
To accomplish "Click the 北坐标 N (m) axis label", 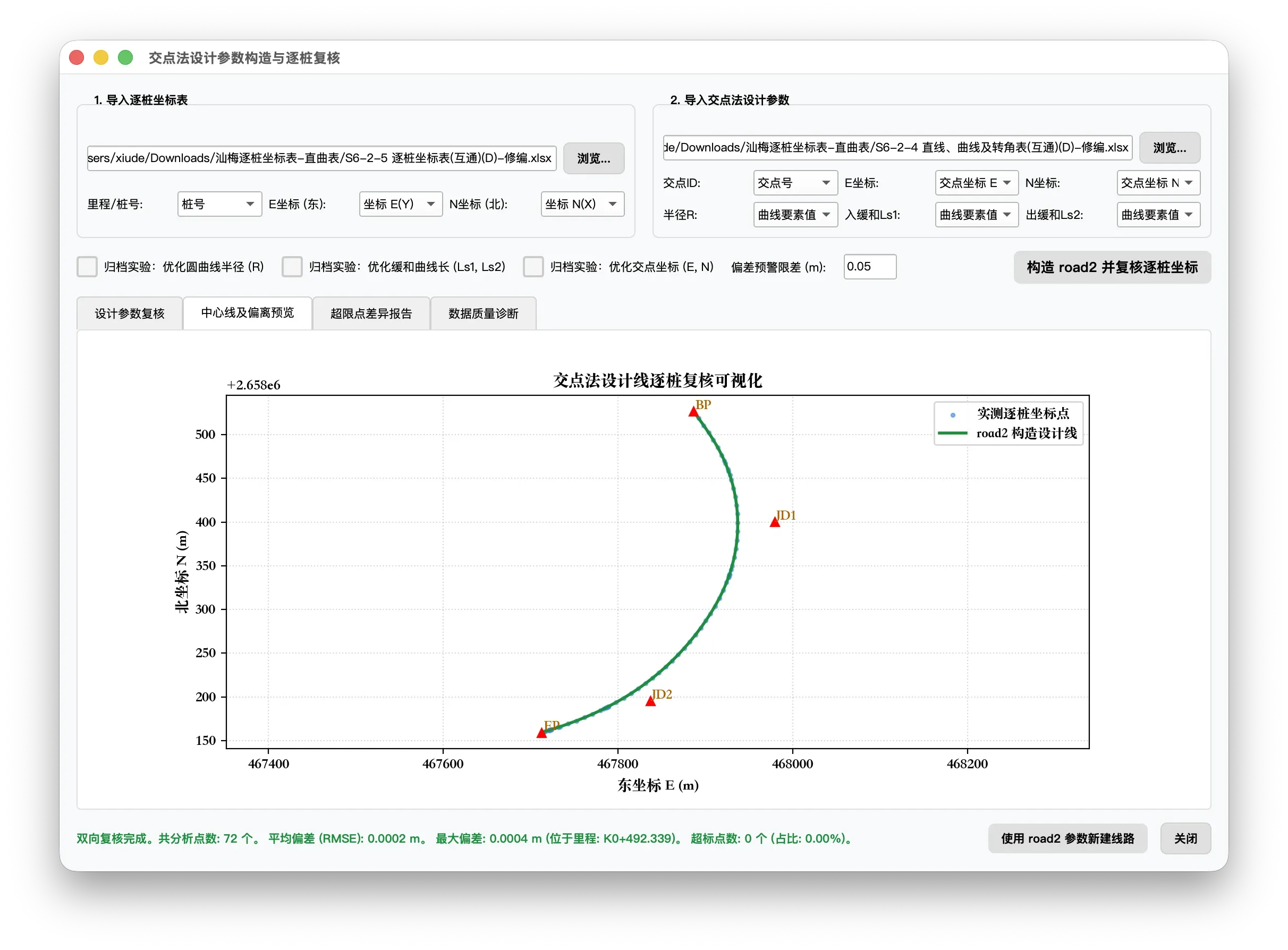I will [x=182, y=572].
